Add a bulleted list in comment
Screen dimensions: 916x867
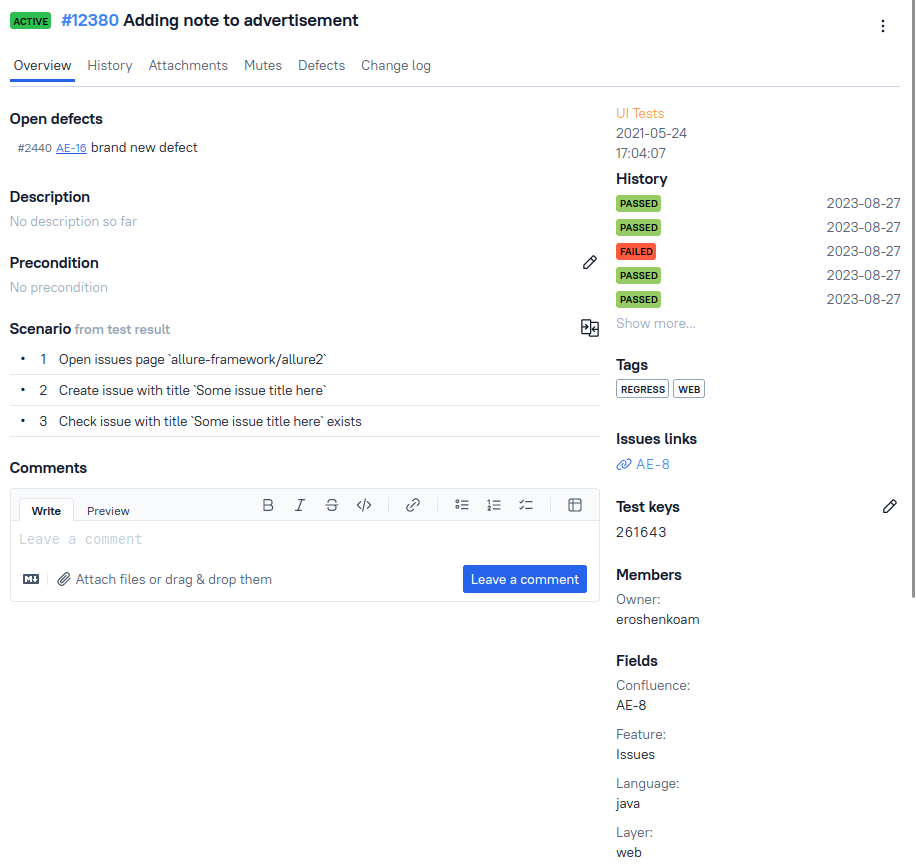click(462, 505)
